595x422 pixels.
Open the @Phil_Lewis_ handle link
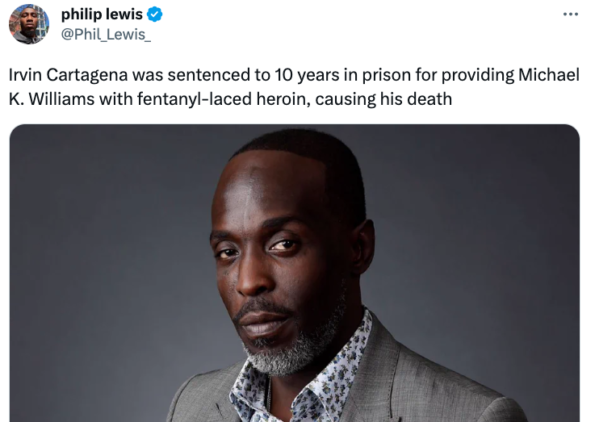[x=106, y=35]
